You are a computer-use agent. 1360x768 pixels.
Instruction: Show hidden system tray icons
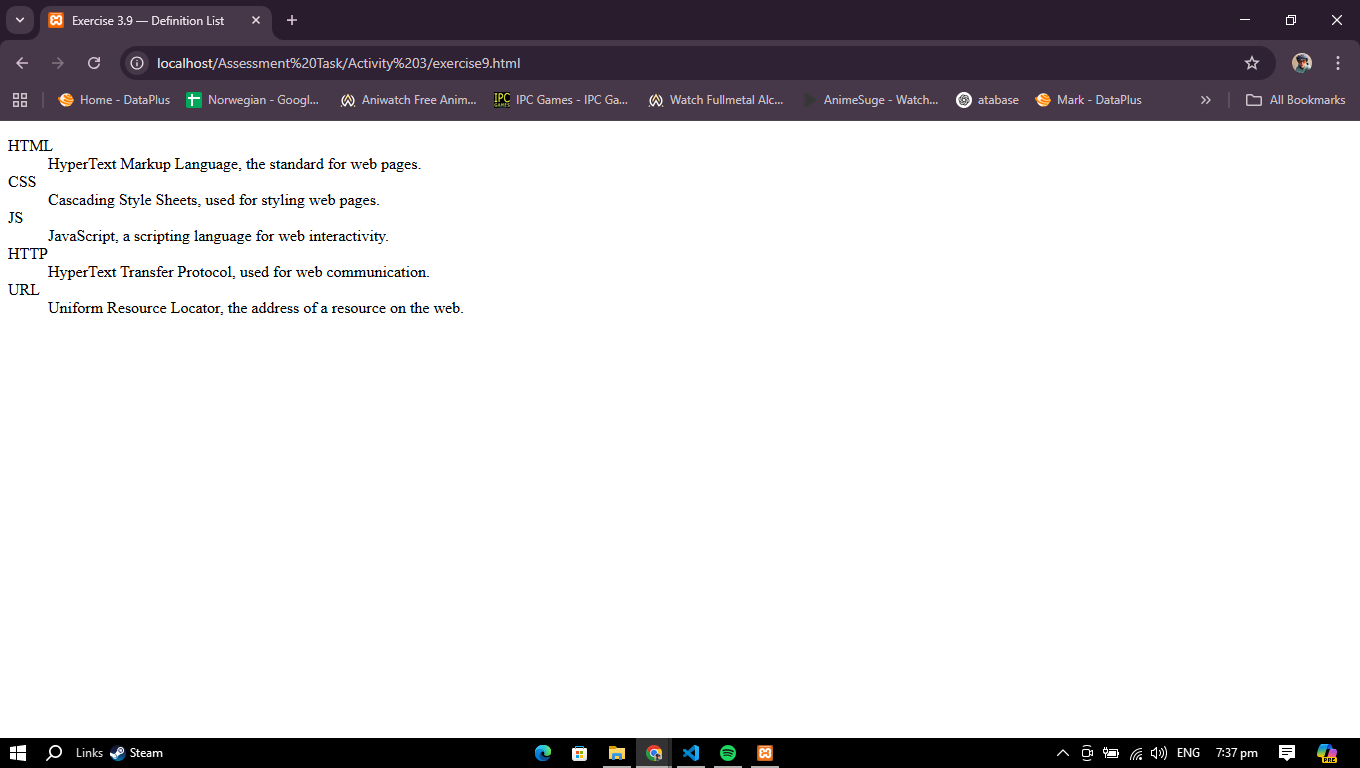[x=1063, y=753]
